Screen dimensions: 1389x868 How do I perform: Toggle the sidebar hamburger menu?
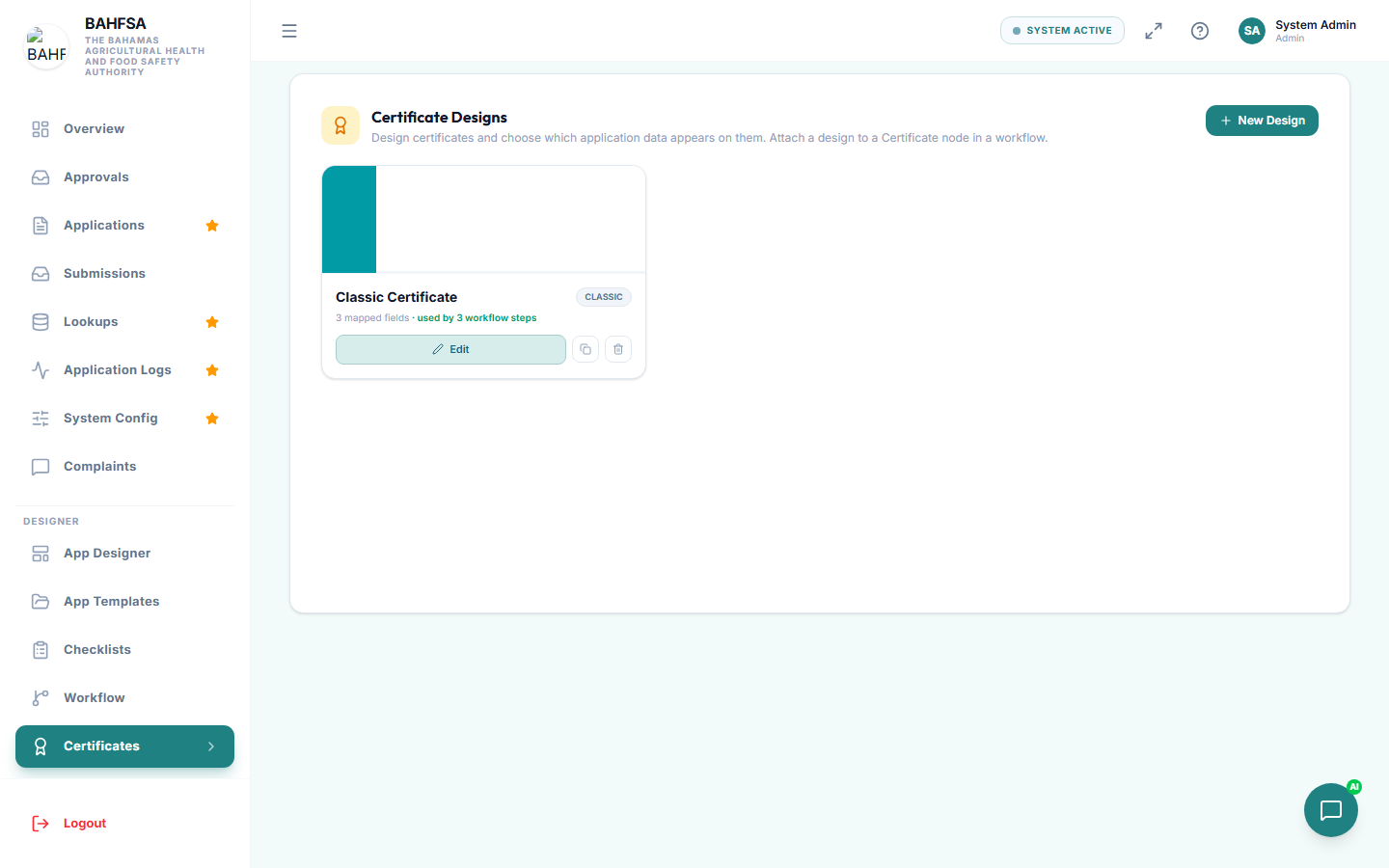tap(289, 31)
